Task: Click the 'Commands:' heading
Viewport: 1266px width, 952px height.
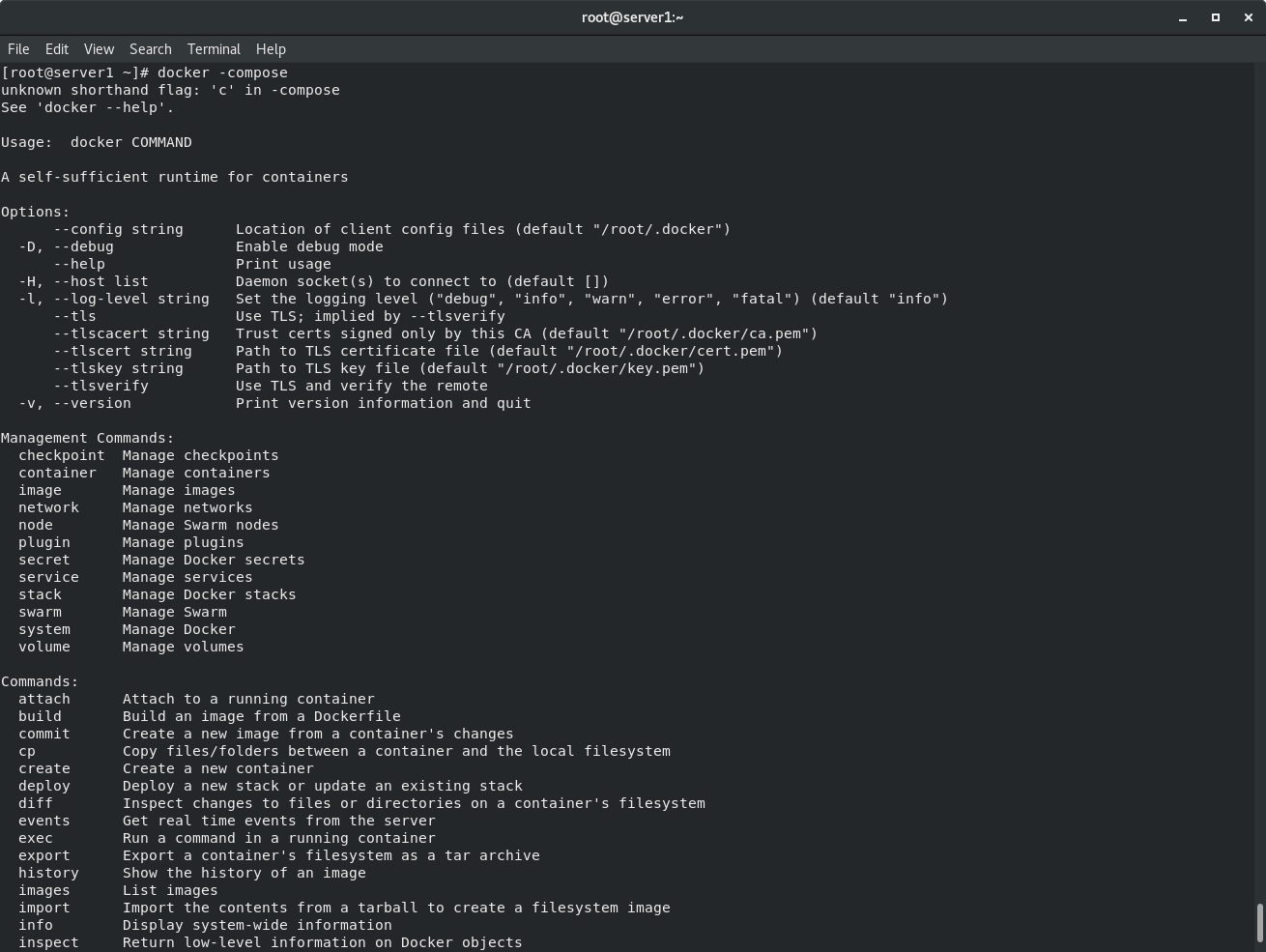Action: tap(40, 681)
